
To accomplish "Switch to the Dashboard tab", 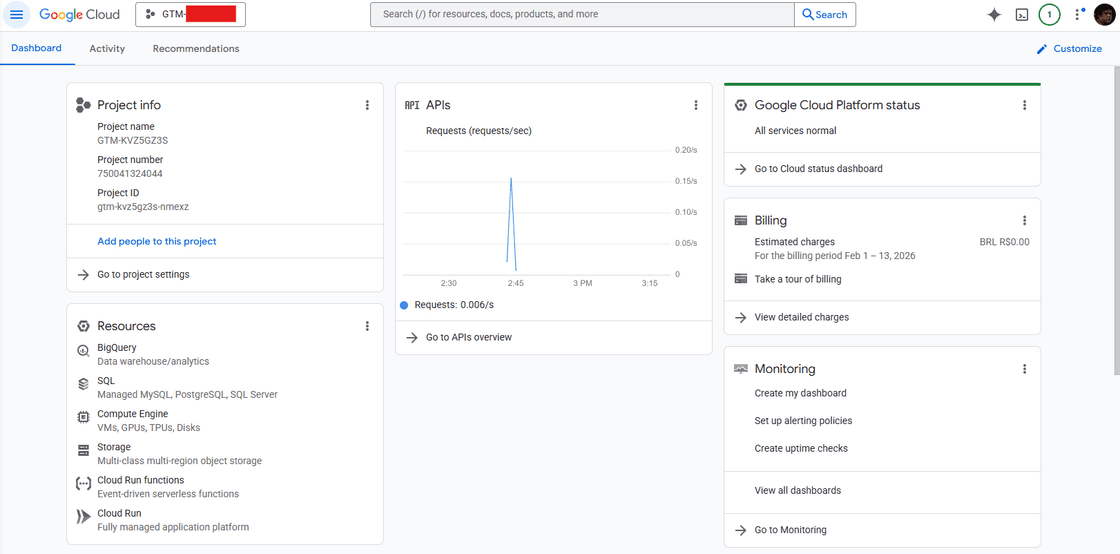I will pos(36,49).
